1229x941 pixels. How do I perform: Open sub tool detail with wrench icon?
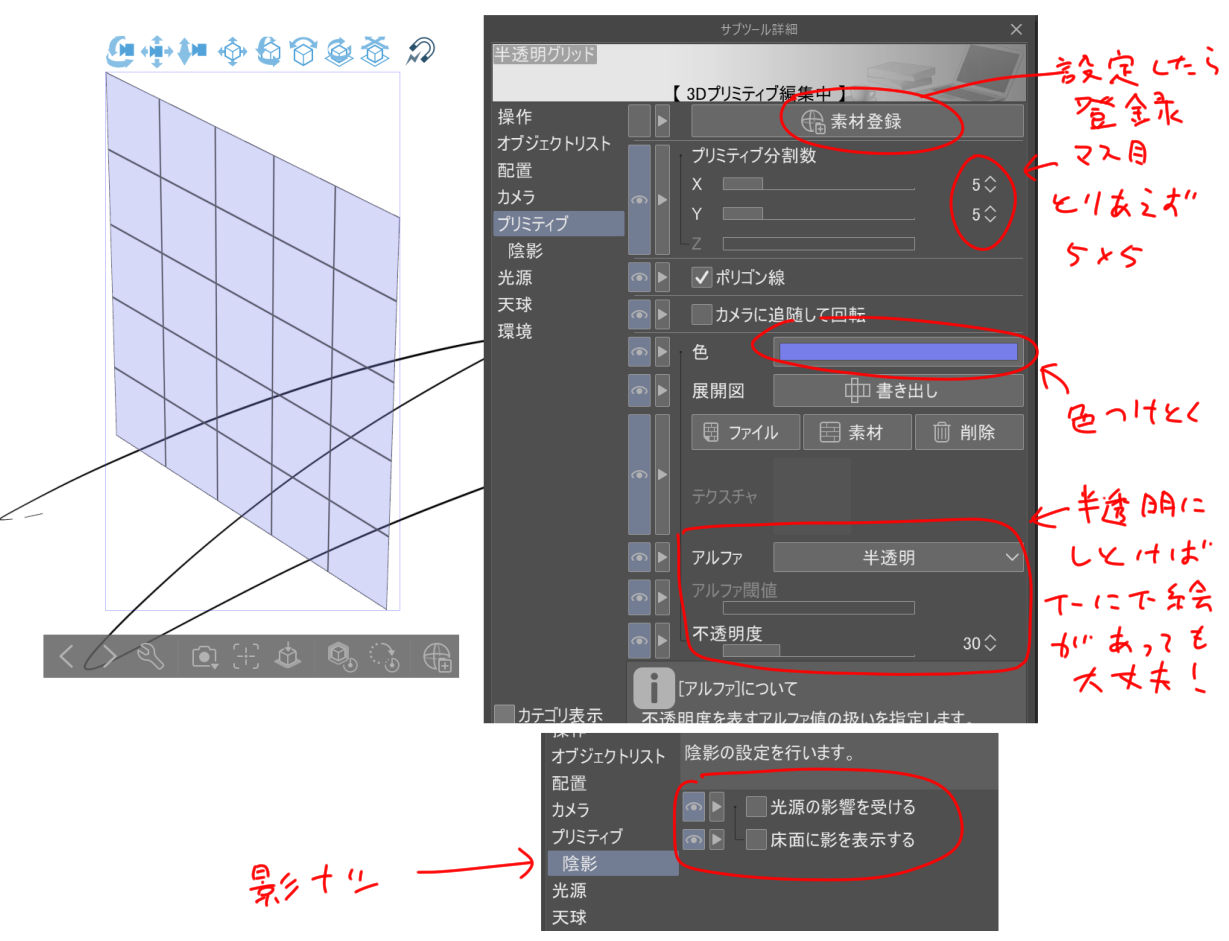coord(151,656)
